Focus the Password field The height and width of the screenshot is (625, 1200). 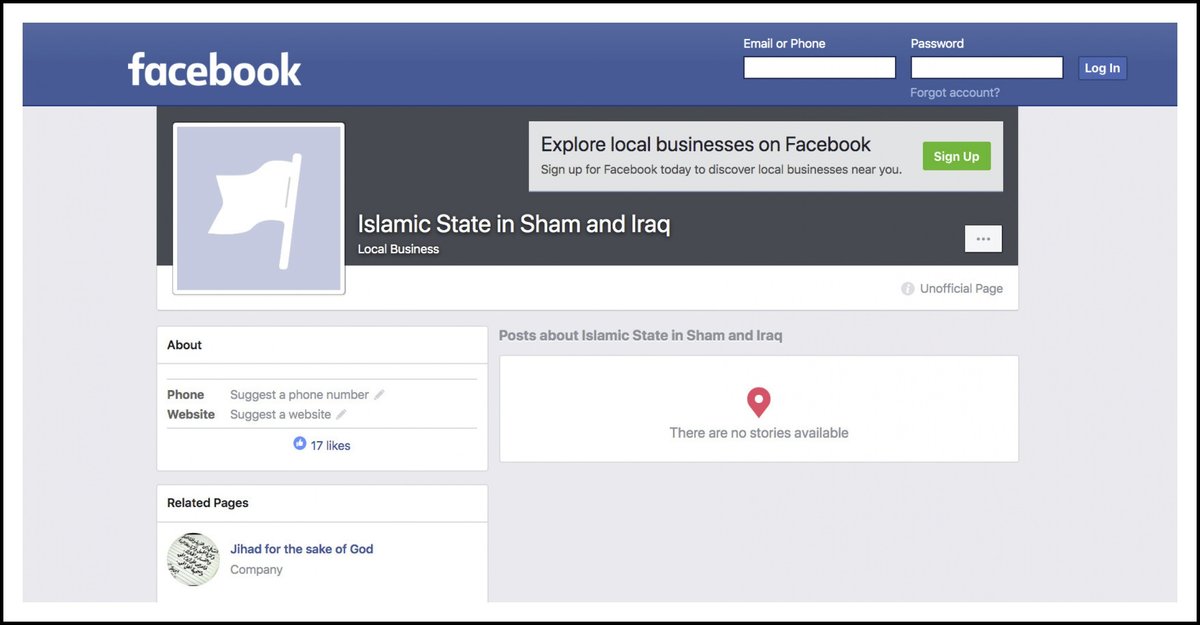click(987, 68)
